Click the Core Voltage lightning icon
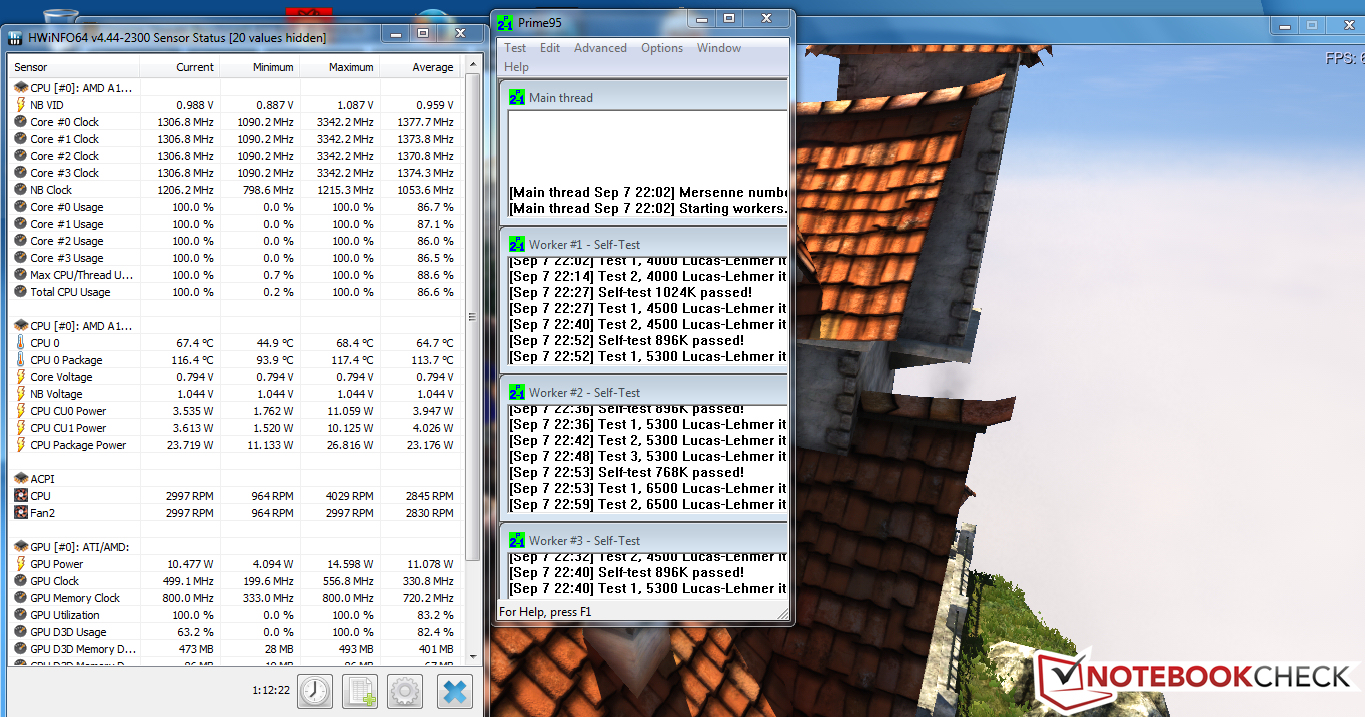1365x717 pixels. coord(21,377)
